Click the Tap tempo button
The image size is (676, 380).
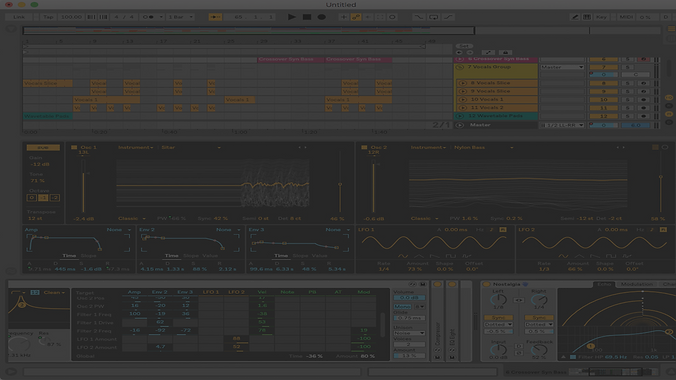(x=48, y=17)
